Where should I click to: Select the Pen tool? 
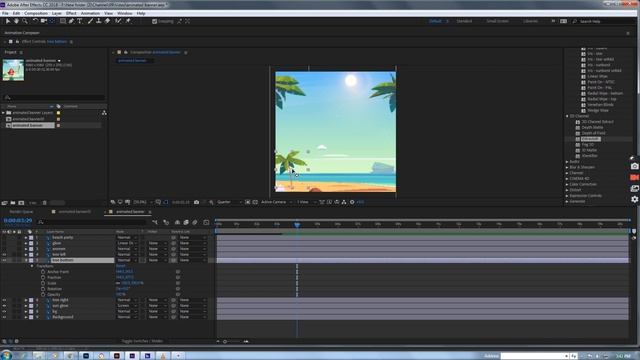click(x=71, y=21)
